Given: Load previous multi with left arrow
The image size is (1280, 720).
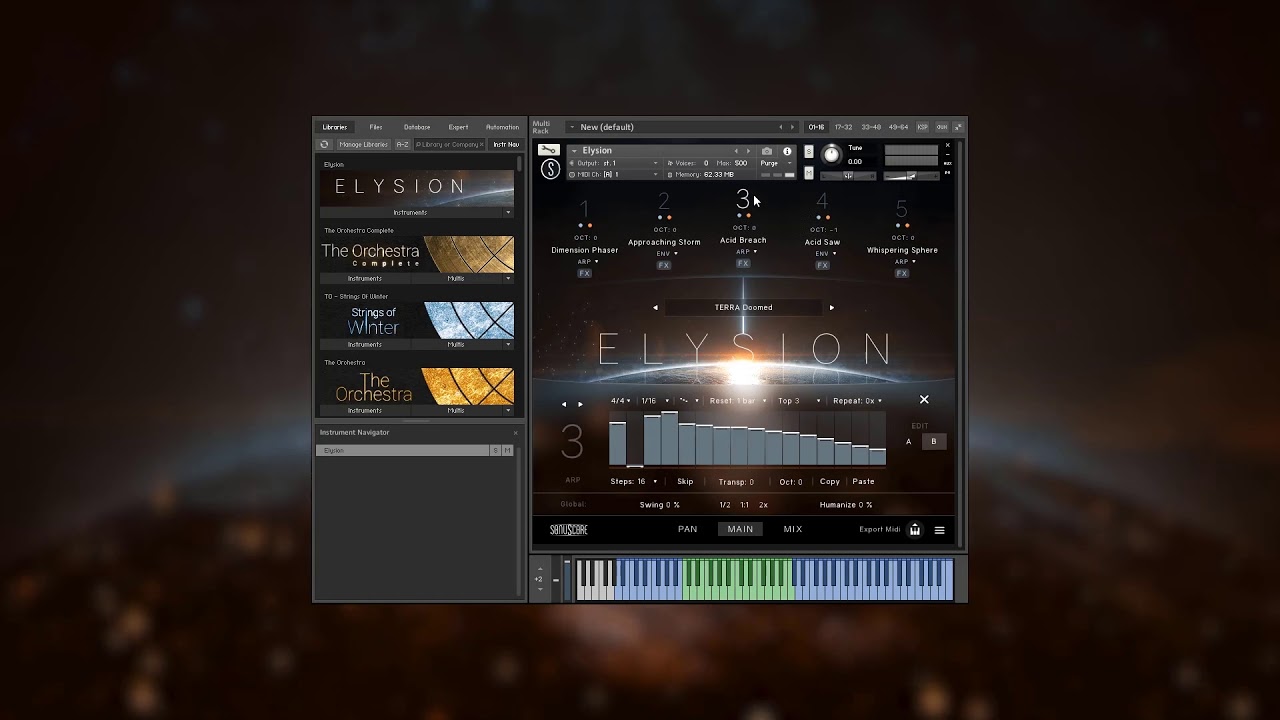Looking at the screenshot, I should click(781, 127).
